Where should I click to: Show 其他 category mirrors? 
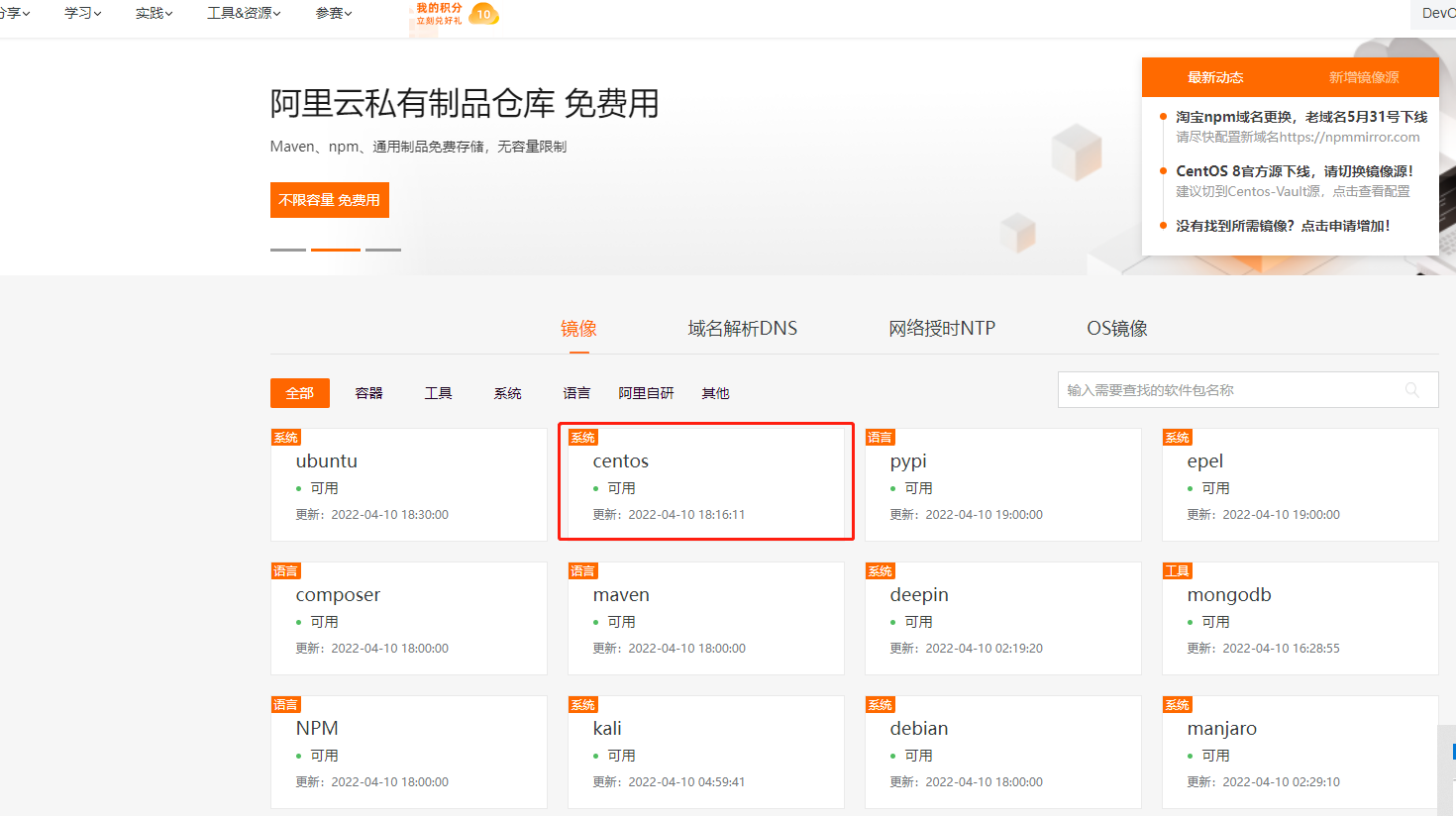pos(716,393)
